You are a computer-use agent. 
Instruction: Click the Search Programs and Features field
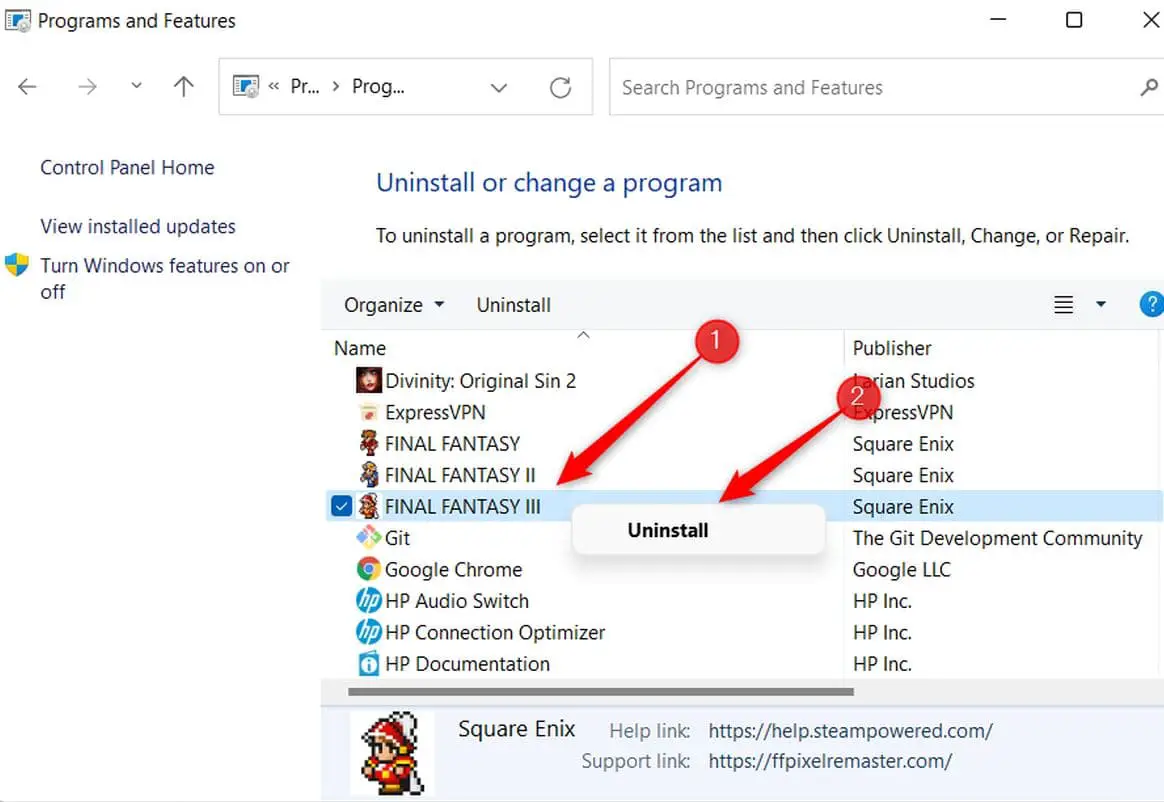[870, 88]
